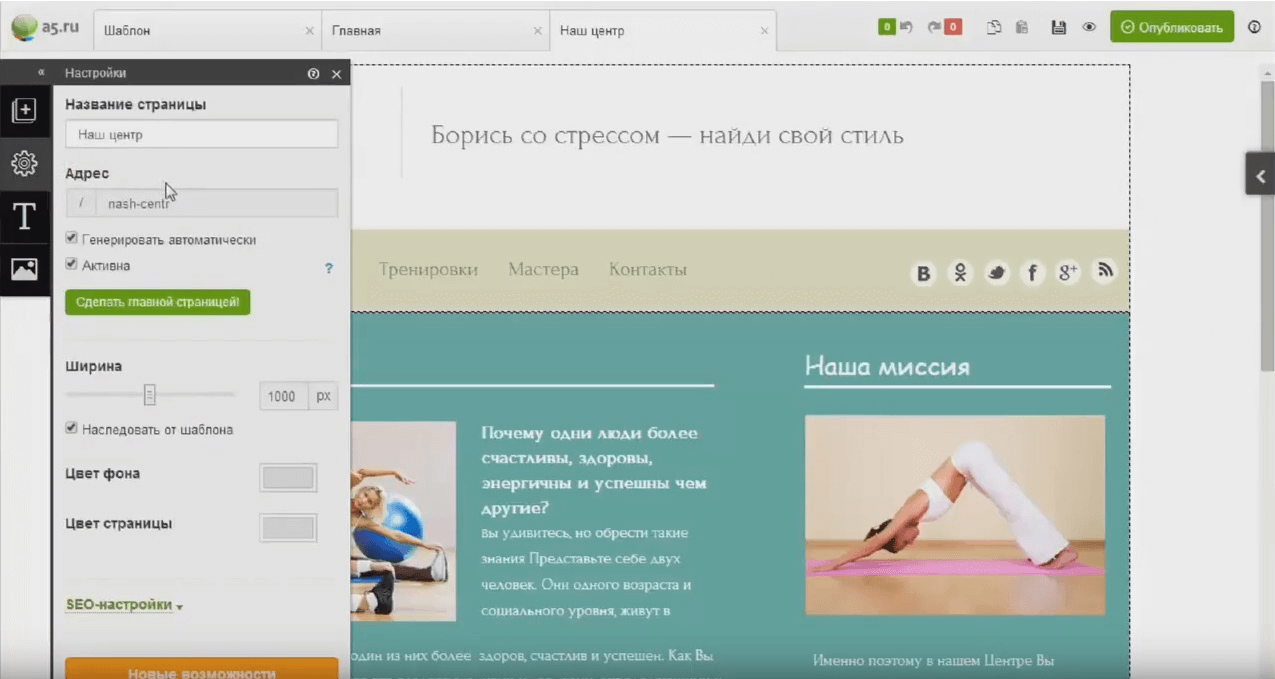Expand the right side panel arrow
1275x679 pixels.
point(1260,176)
